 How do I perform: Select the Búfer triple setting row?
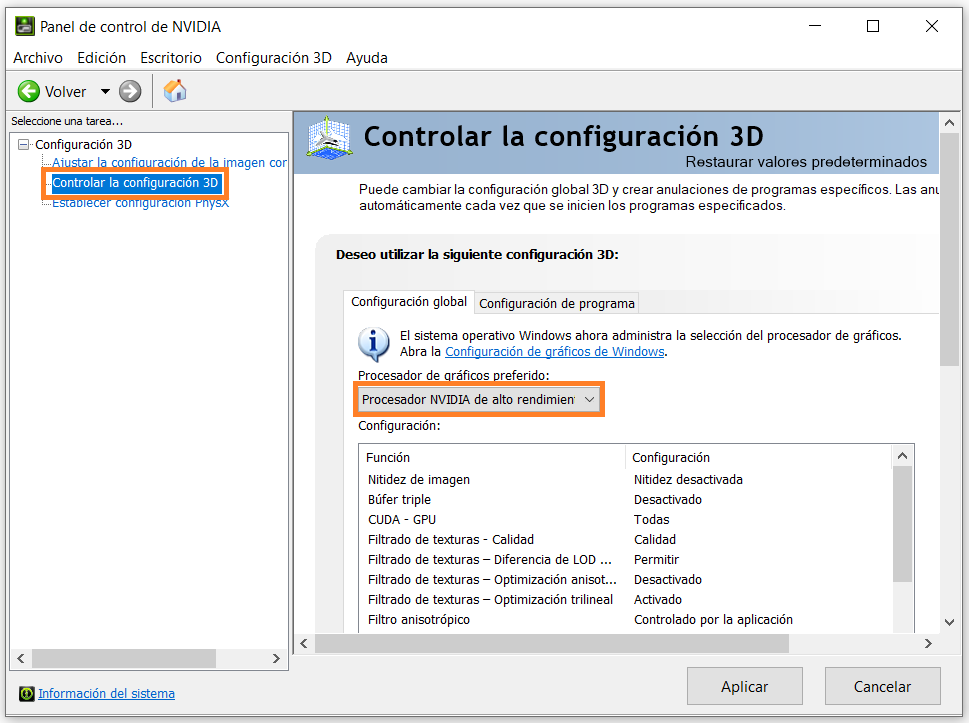pos(400,499)
